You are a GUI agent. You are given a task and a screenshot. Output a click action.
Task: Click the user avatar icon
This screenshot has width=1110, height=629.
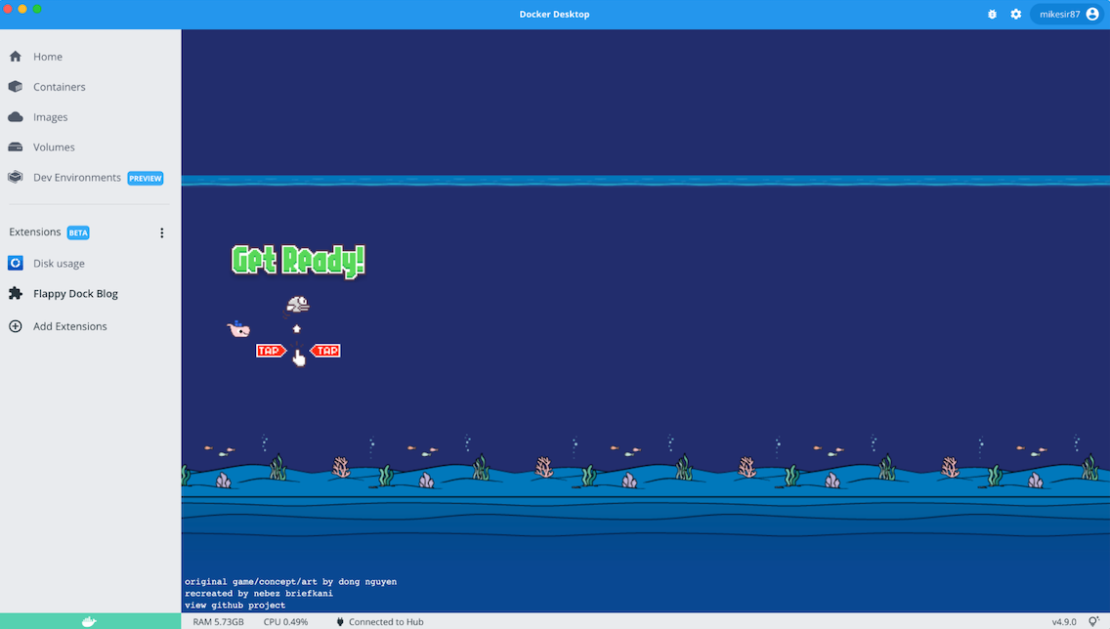(1092, 14)
